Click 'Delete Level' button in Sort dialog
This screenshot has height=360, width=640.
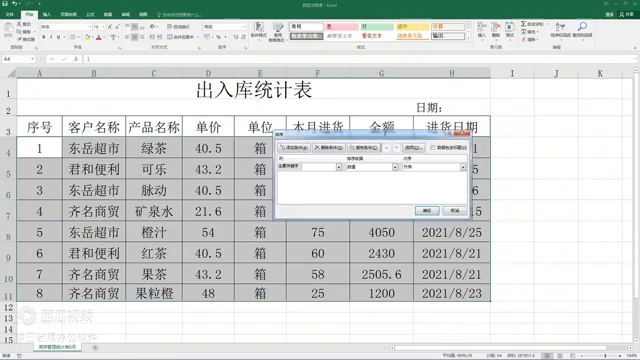[329, 148]
